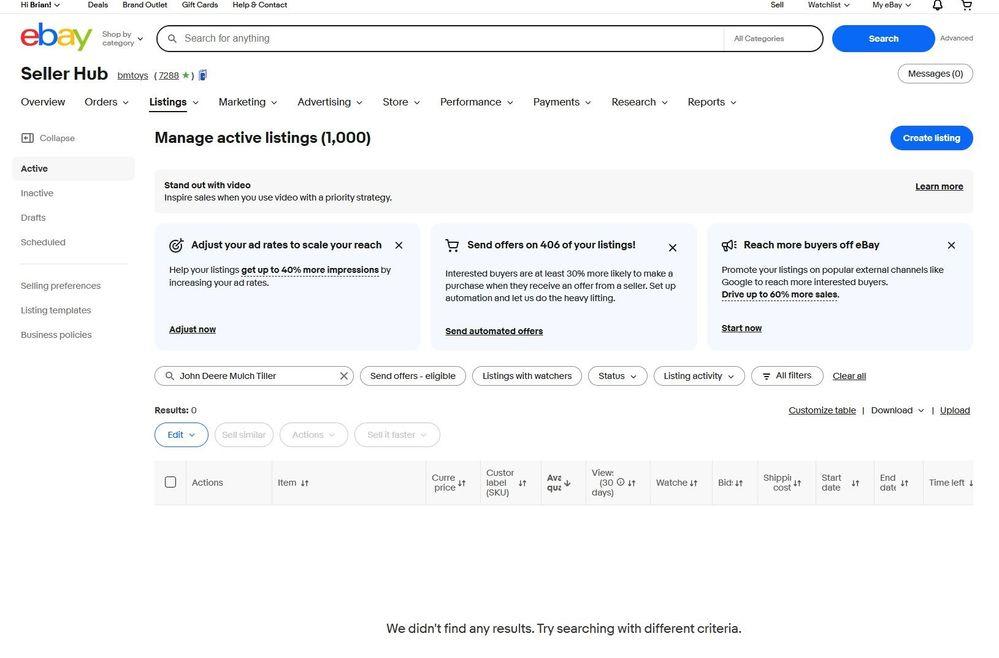Sort the table by the Item column
Screen dimensions: 999x658
click(305, 483)
